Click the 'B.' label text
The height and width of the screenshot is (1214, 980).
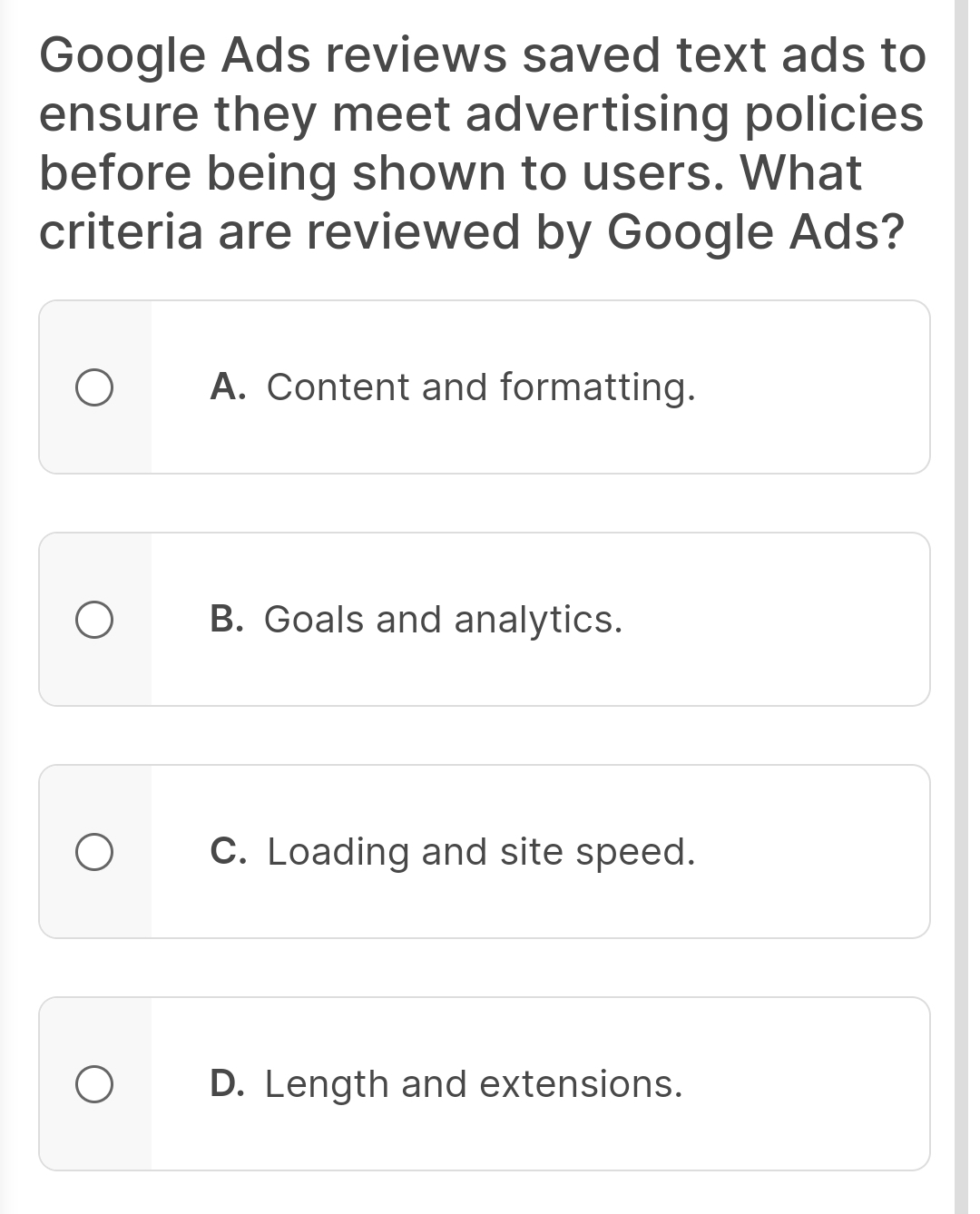tap(229, 620)
